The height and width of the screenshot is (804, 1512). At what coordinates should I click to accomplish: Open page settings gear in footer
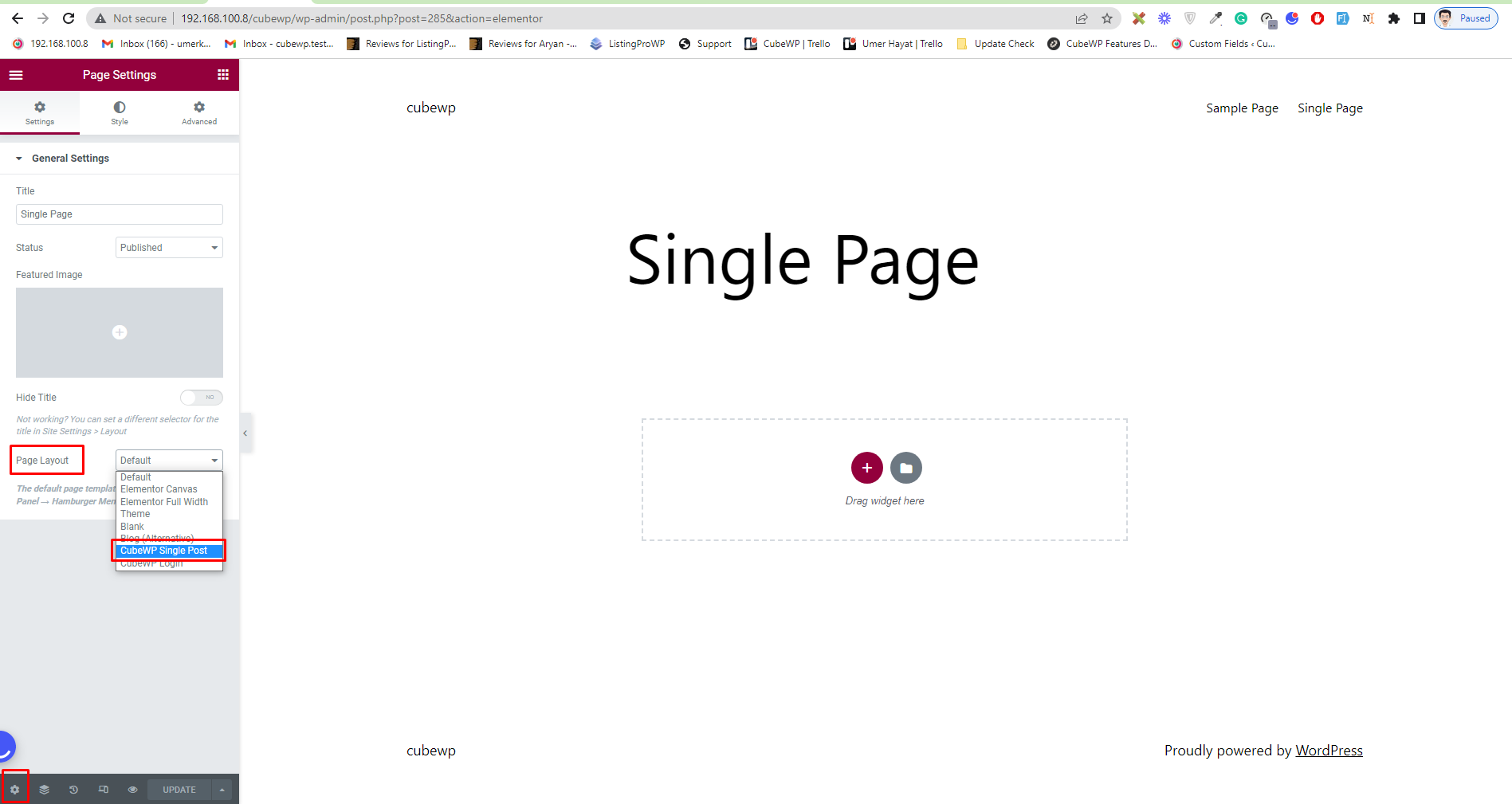point(14,790)
